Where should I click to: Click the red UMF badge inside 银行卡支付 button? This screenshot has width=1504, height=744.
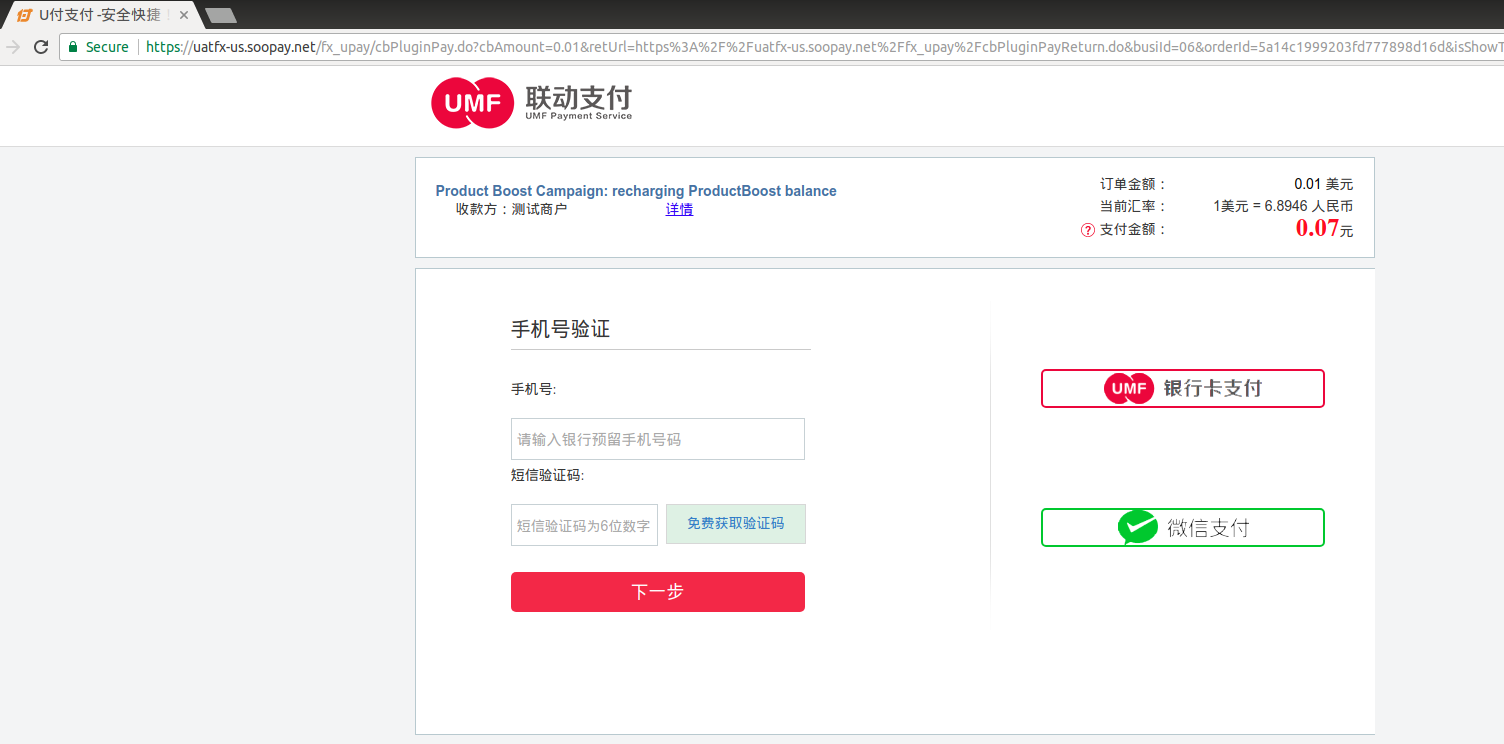click(x=1129, y=388)
